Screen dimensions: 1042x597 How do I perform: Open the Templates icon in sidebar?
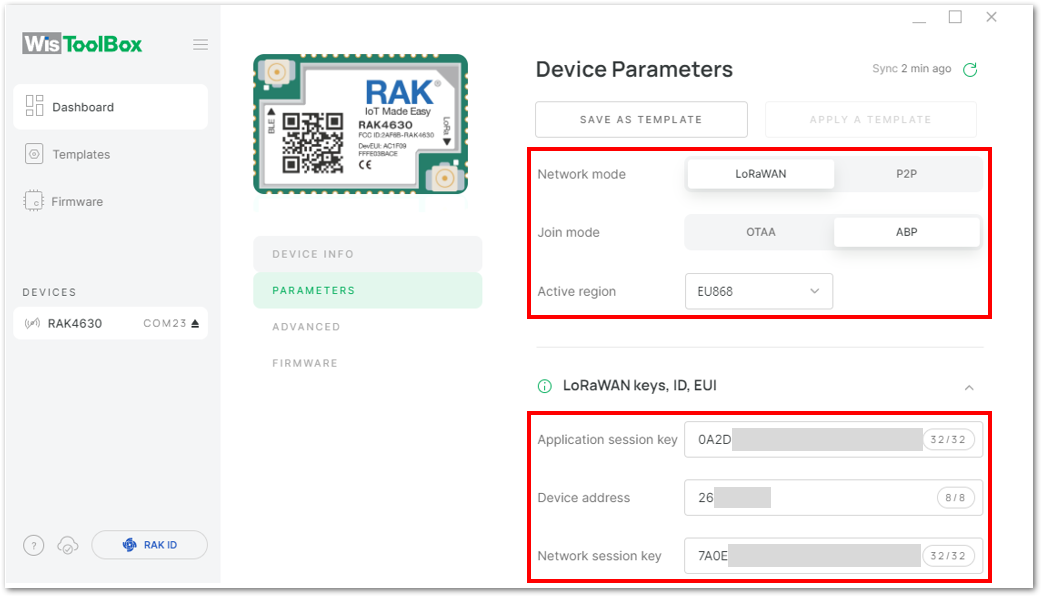[34, 154]
